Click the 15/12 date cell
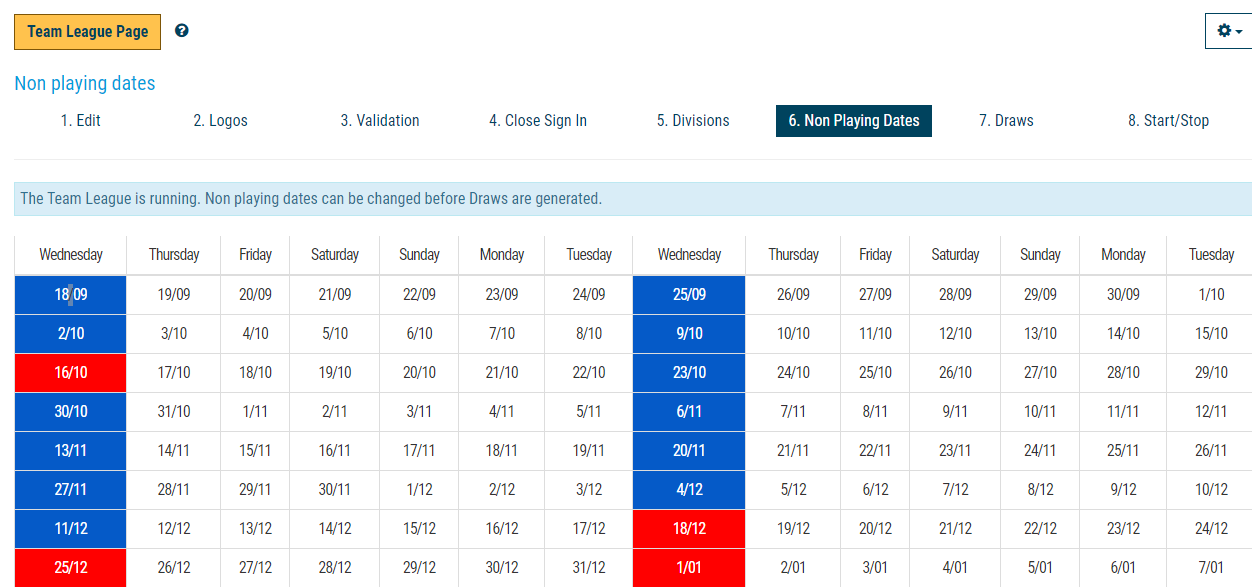Image resolution: width=1252 pixels, height=587 pixels. [419, 529]
